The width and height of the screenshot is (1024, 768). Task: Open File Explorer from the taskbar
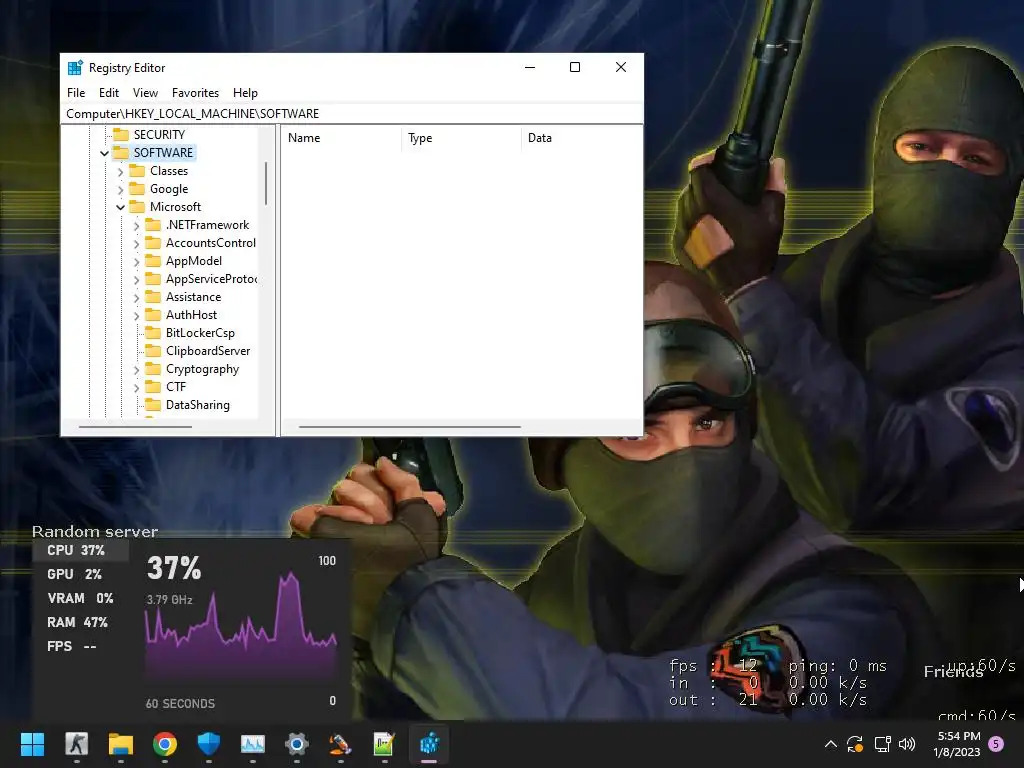pos(121,744)
